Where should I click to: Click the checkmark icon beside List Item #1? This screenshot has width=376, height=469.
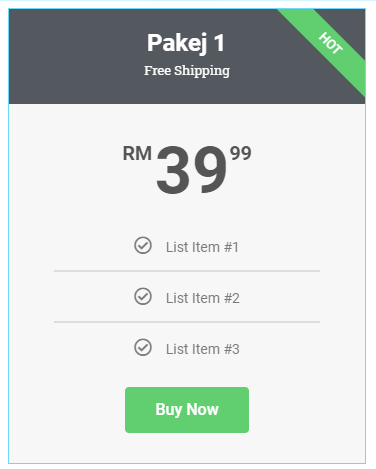[143, 245]
